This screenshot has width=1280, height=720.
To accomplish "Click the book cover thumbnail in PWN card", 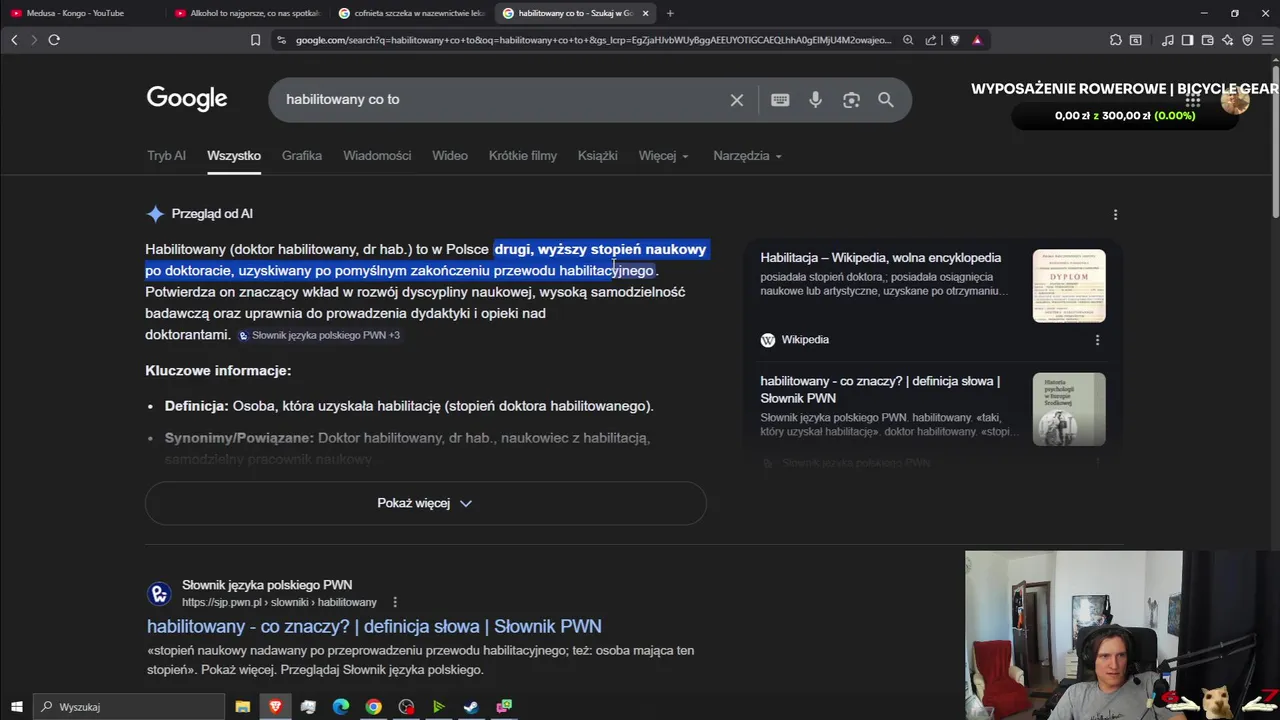I will coord(1069,409).
